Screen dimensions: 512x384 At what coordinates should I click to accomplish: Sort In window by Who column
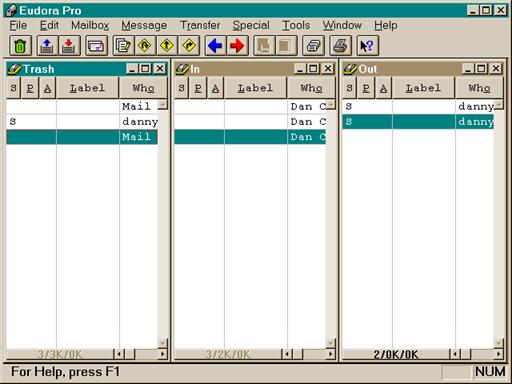click(311, 88)
